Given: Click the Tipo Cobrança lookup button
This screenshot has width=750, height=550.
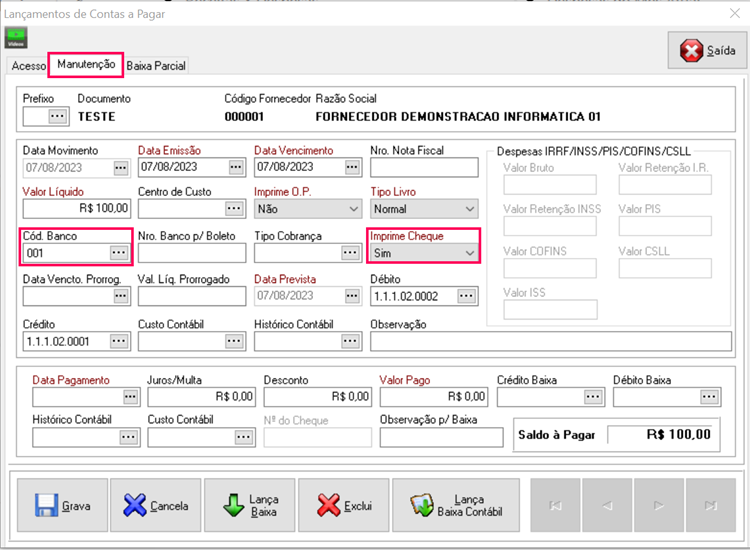Looking at the screenshot, I should point(352,253).
